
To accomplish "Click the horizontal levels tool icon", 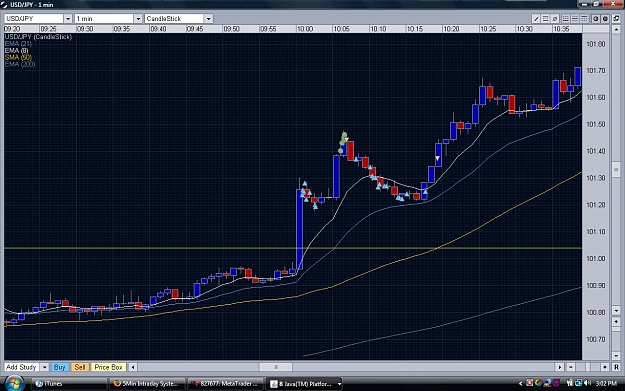I will [545, 19].
